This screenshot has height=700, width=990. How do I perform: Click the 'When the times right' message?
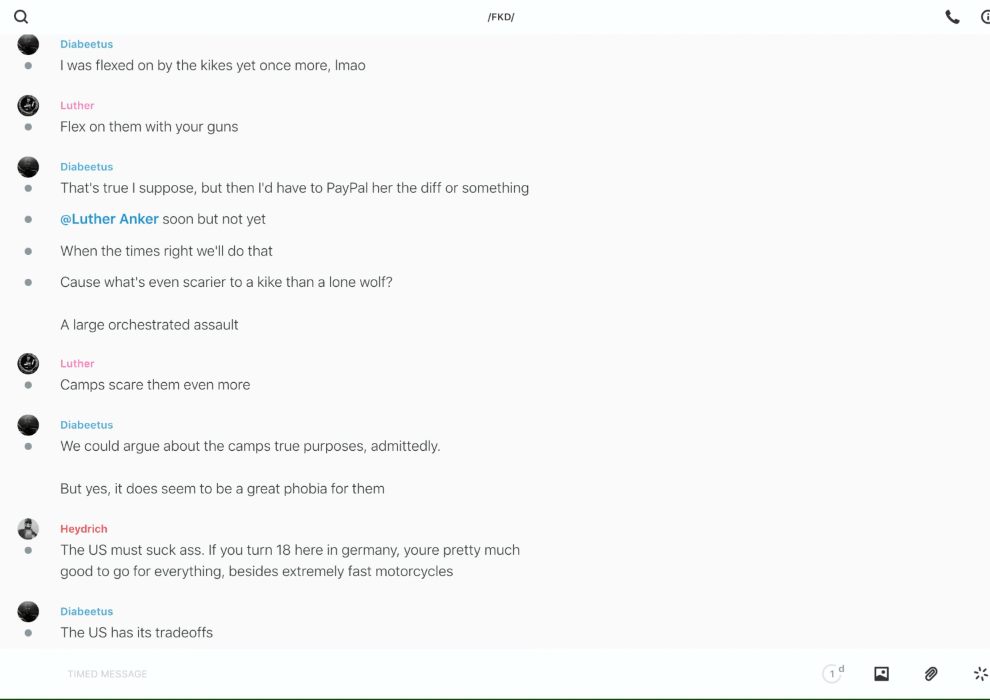point(166,251)
